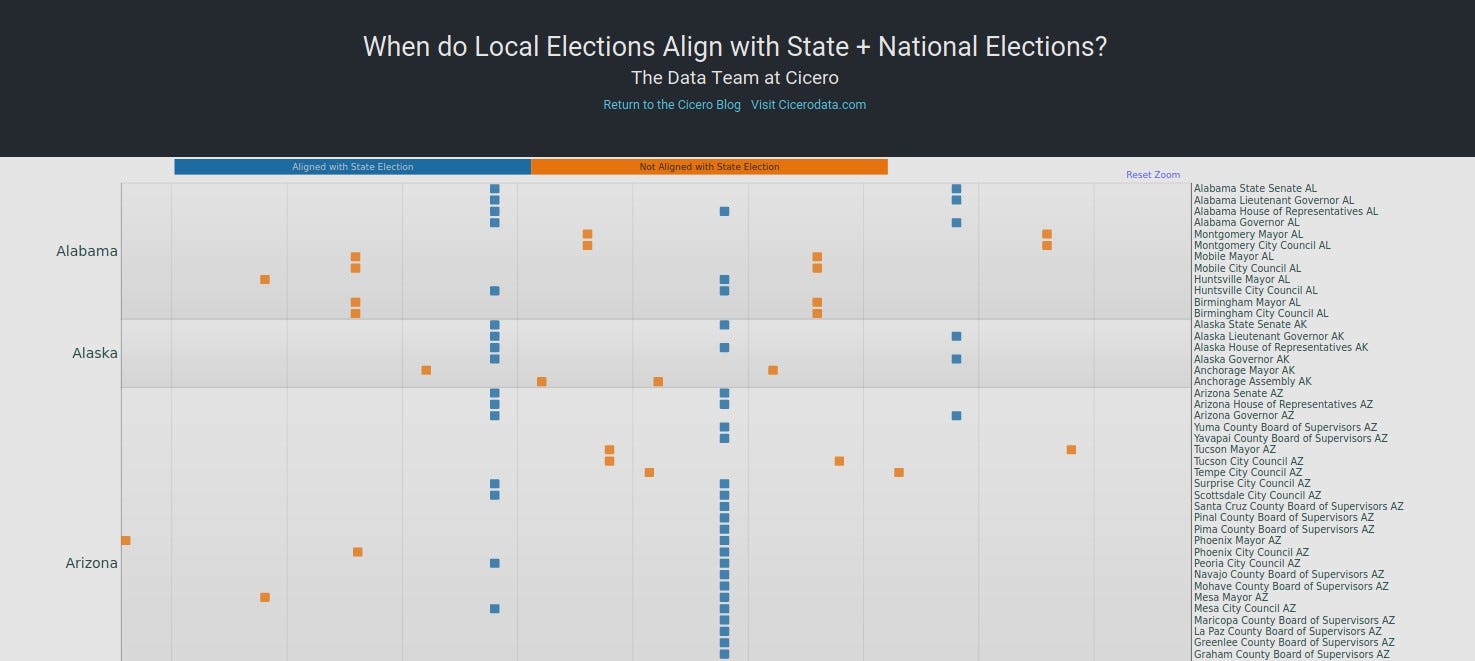Screen dimensions: 1475x661
Task: Collapse the Arizona state group
Action: point(92,563)
